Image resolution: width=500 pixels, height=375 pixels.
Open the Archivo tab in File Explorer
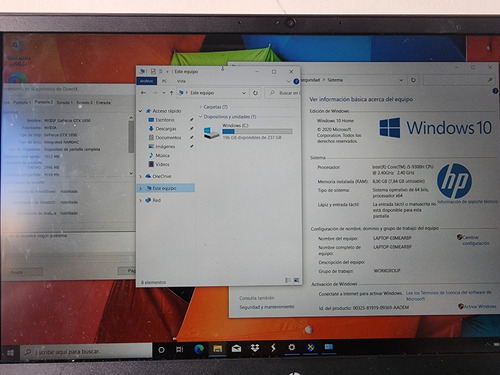[146, 81]
